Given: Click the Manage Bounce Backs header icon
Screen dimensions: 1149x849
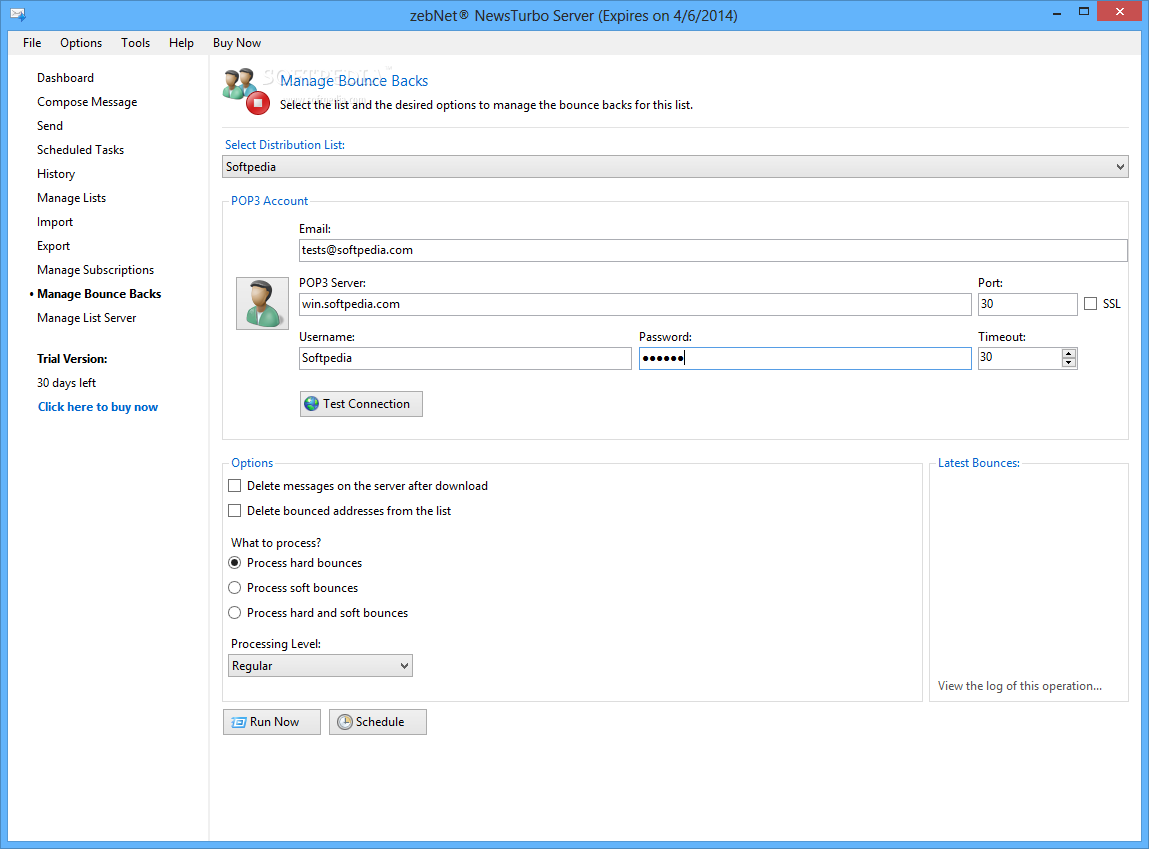Looking at the screenshot, I should 246,92.
